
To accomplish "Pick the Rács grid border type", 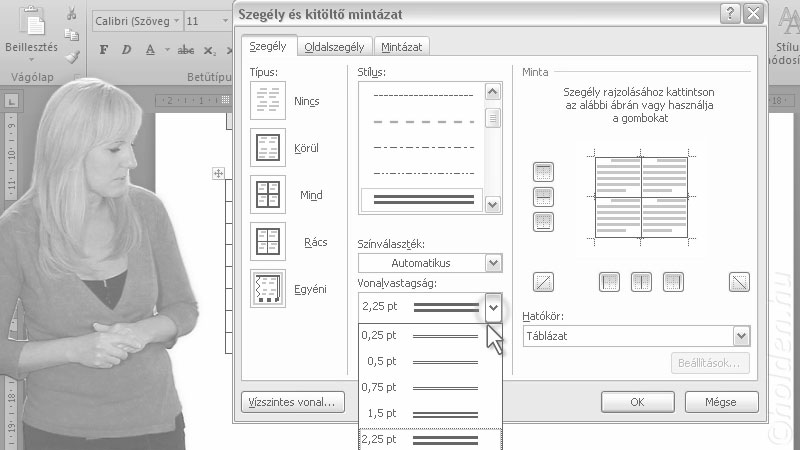I will 267,241.
